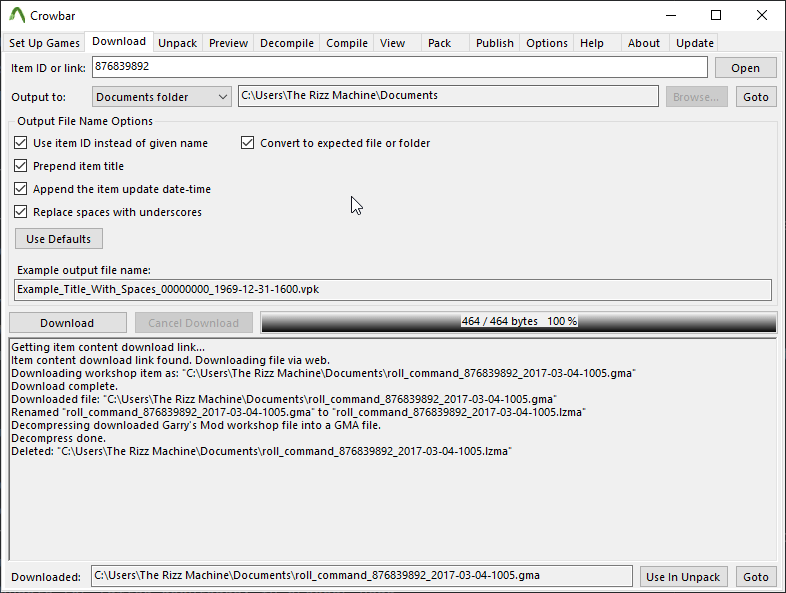Click the 'Deleted:' lzma log line
786x593 pixels.
point(261,452)
